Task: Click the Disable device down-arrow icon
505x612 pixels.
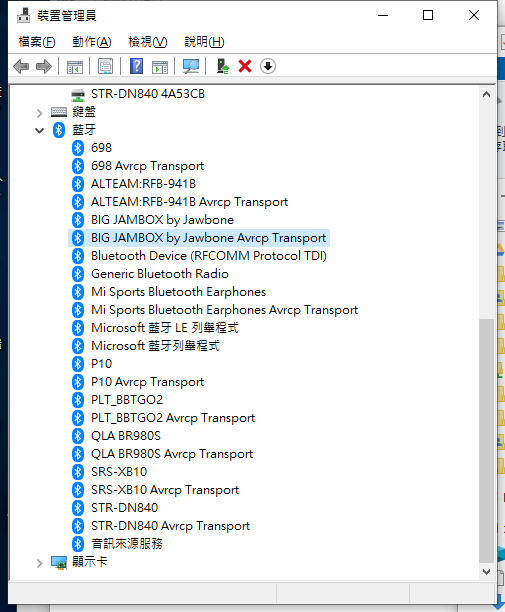Action: coord(268,66)
